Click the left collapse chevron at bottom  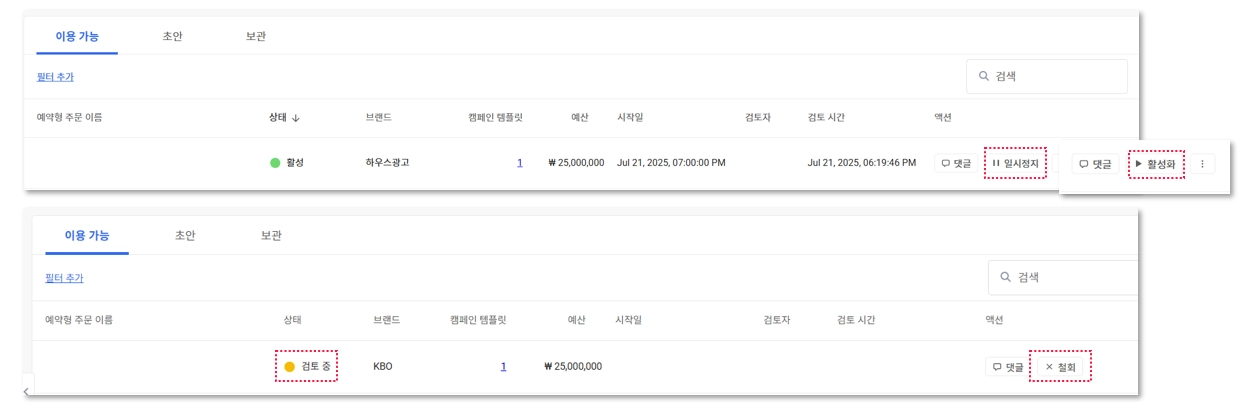[26, 391]
